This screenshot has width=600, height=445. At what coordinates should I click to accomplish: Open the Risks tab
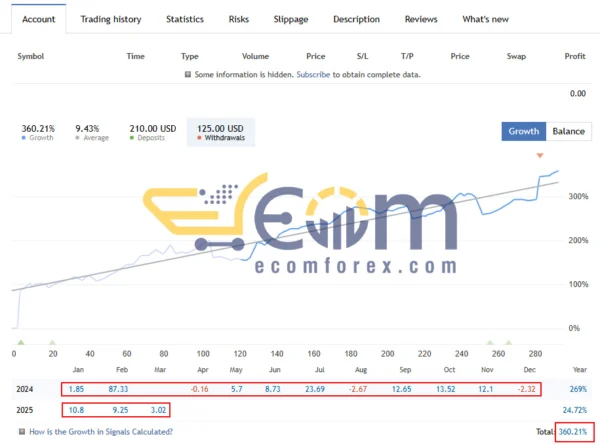click(239, 19)
